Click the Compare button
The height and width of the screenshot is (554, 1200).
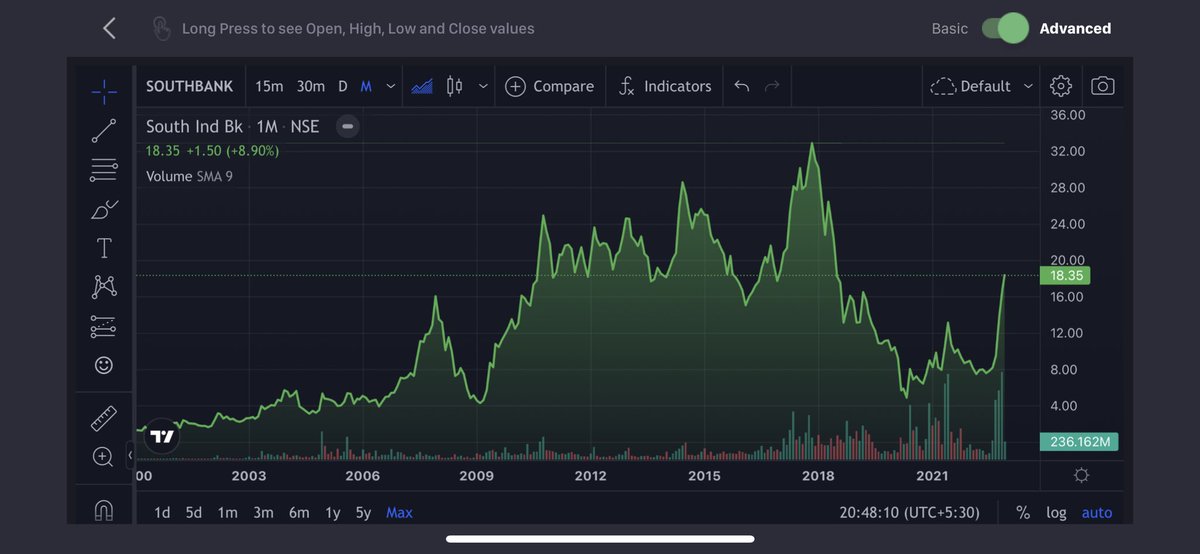(550, 86)
